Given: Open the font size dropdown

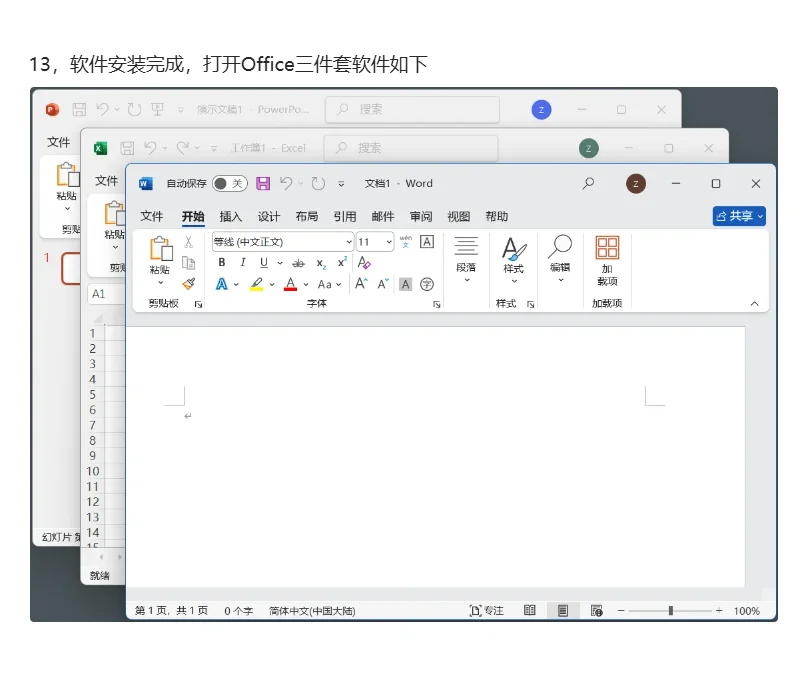Looking at the screenshot, I should (x=388, y=242).
